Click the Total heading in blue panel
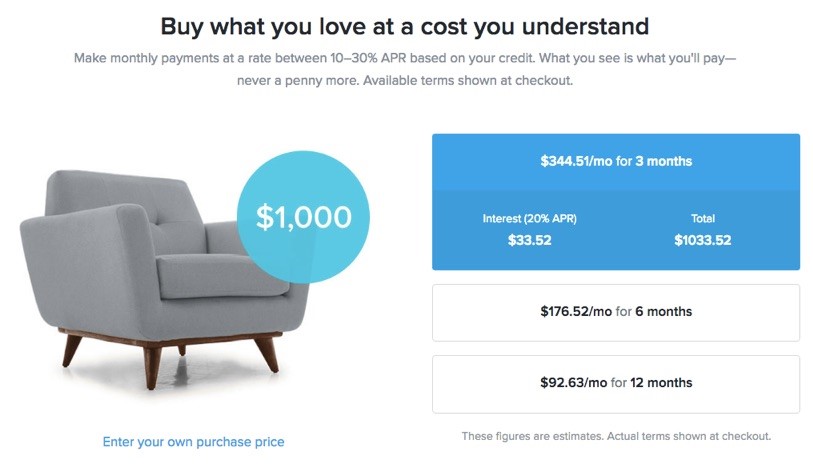The width and height of the screenshot is (813, 476). (x=703, y=219)
